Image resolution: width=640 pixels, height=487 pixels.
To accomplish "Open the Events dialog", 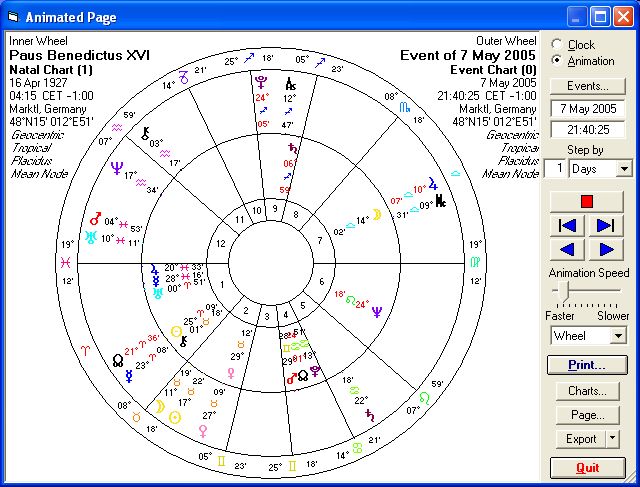I will coord(587,86).
